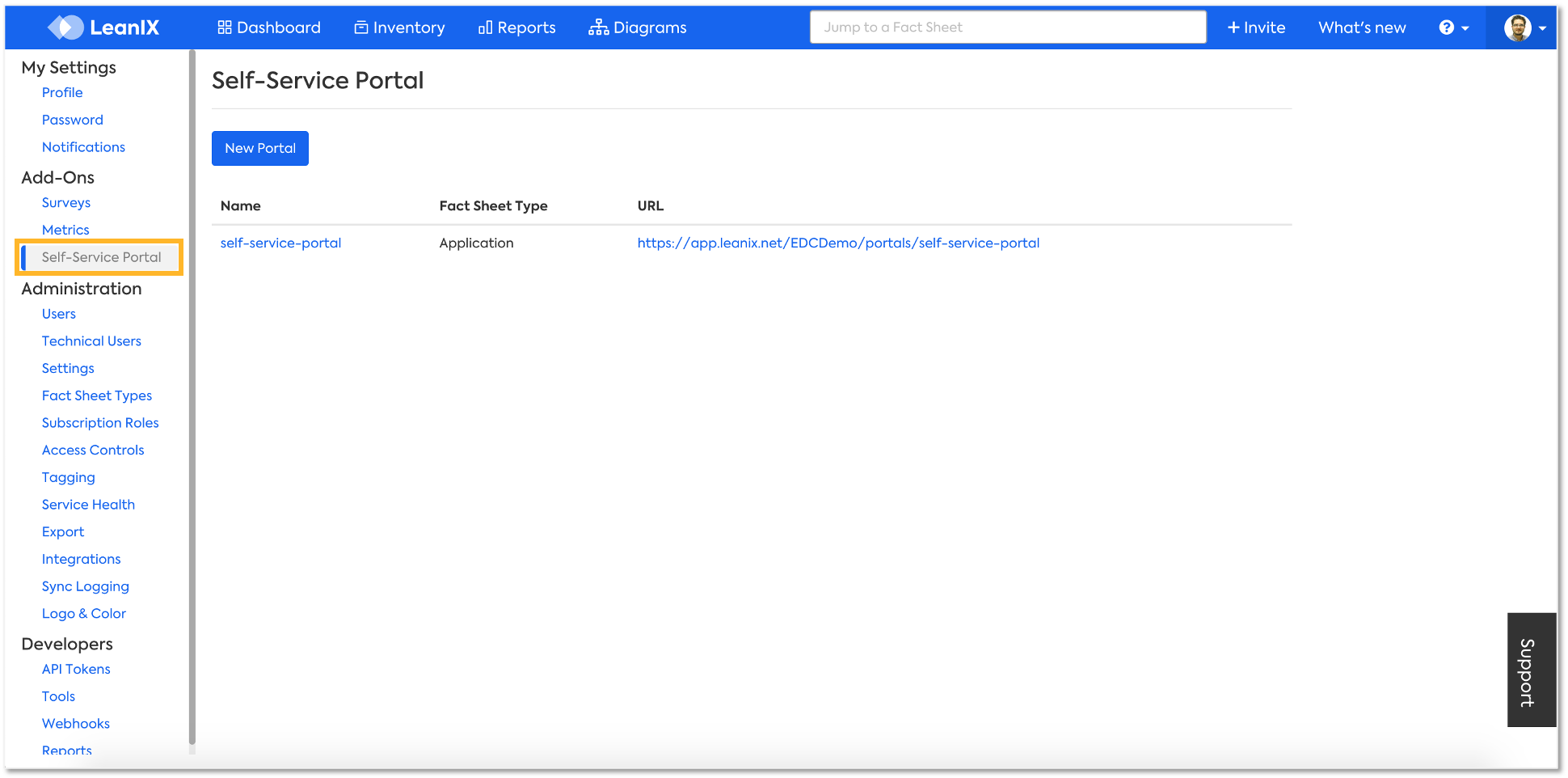Select Self-Service Portal in sidebar
Viewport: 1568px width, 778px height.
pos(101,257)
